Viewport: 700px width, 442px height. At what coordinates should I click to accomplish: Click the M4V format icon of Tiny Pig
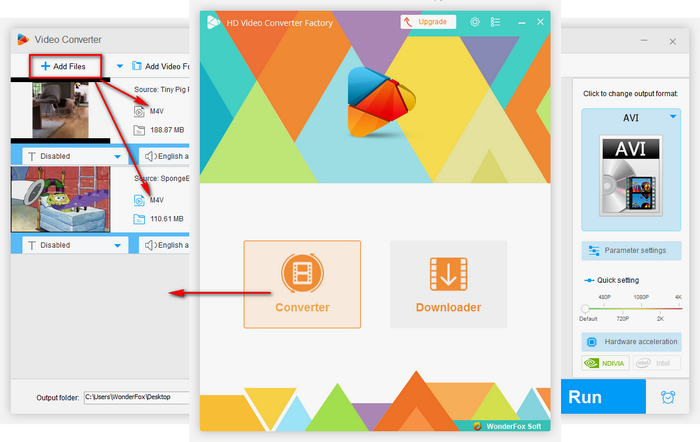click(x=139, y=111)
